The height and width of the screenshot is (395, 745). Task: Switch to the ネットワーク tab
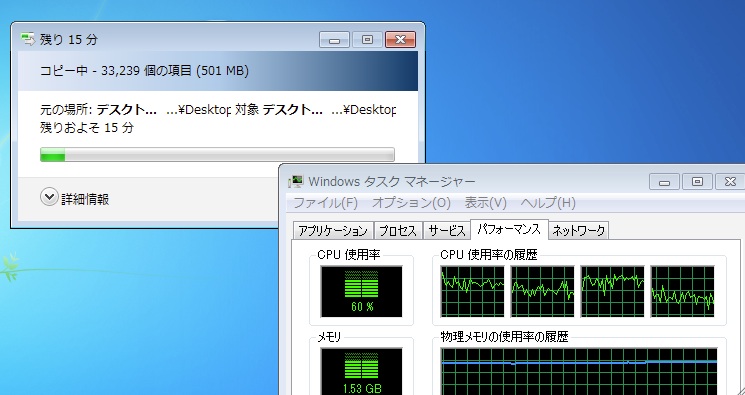point(578,231)
